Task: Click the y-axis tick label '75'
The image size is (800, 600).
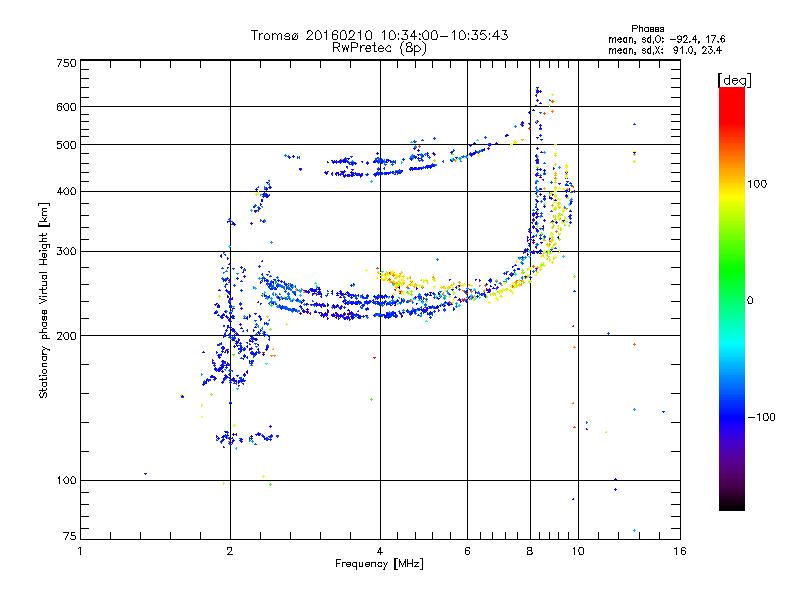Action: coord(70,536)
